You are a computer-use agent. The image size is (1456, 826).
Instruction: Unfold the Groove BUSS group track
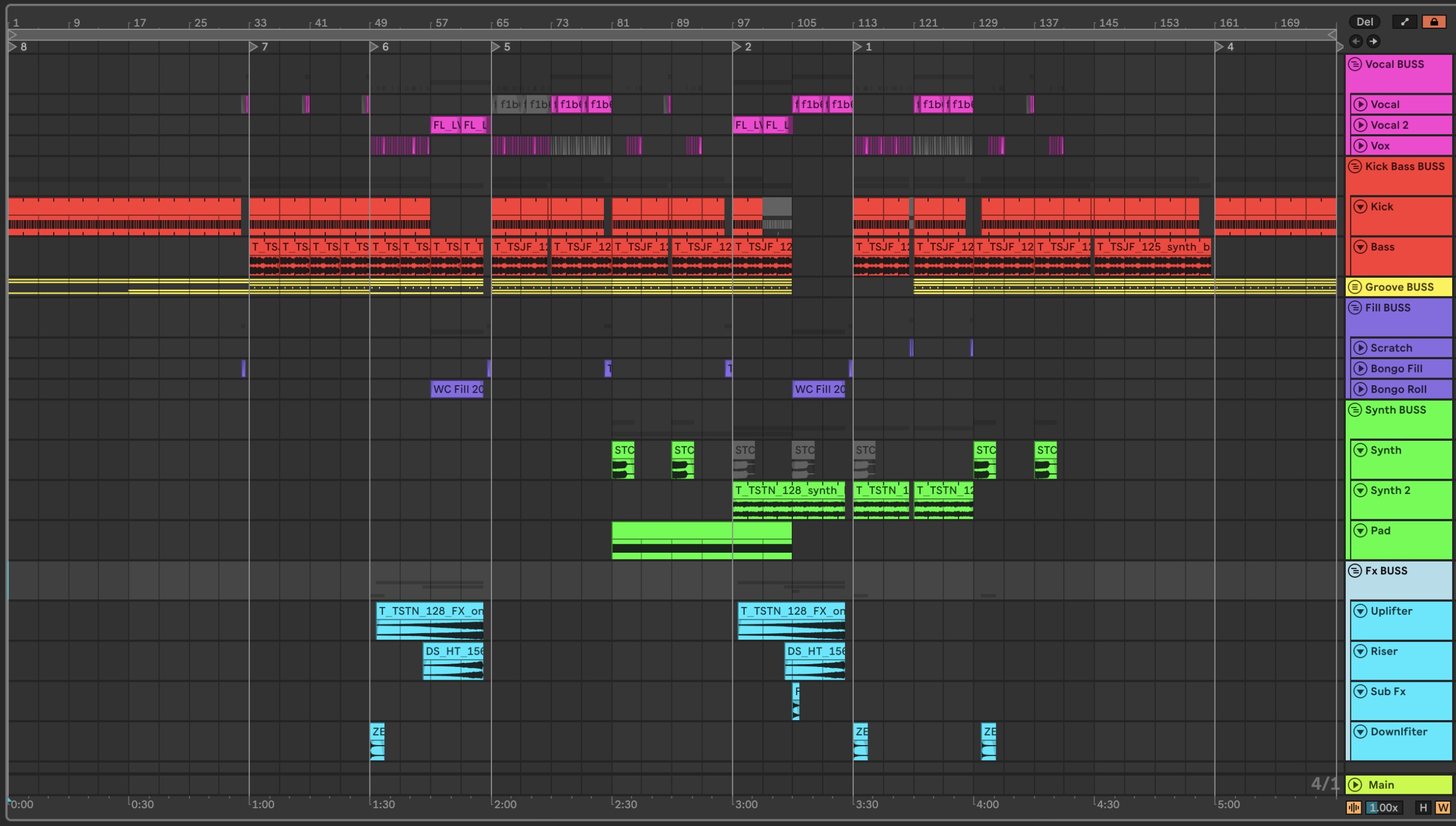coord(1355,287)
